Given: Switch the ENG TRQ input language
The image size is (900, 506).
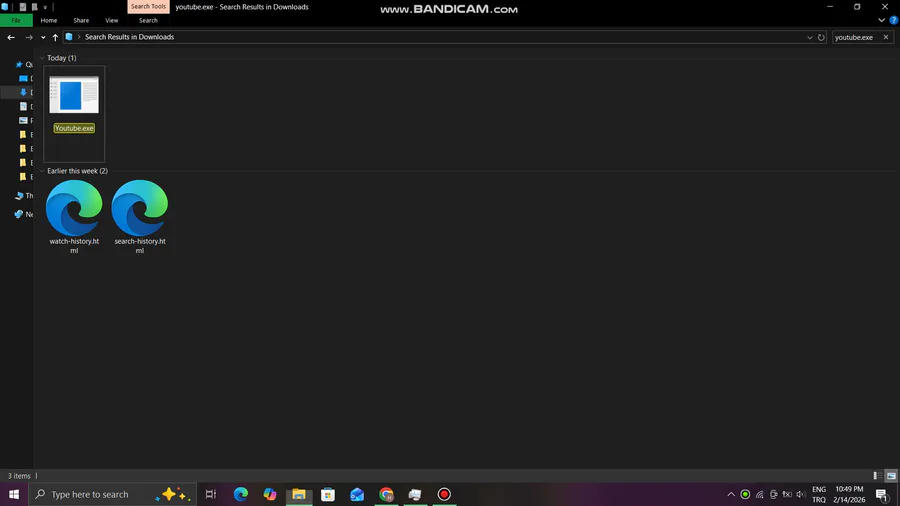Looking at the screenshot, I should coord(819,494).
